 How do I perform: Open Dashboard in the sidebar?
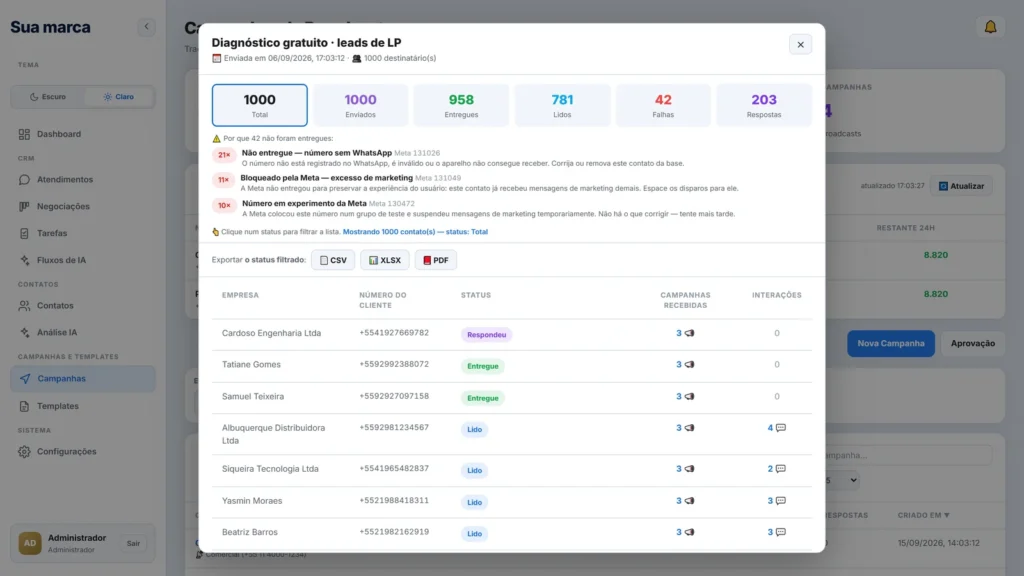83,134
